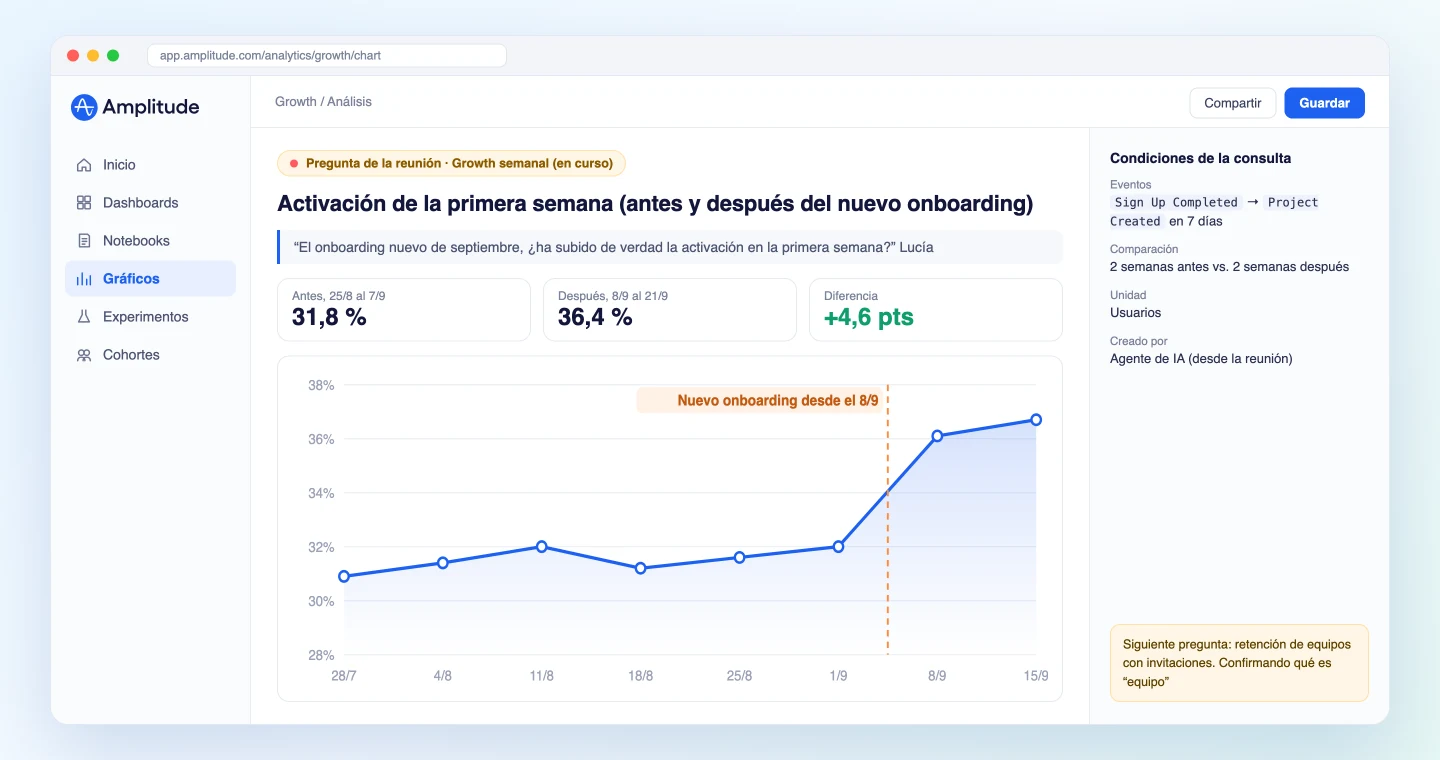
Task: Go to Dashboards section
Action: click(150, 203)
